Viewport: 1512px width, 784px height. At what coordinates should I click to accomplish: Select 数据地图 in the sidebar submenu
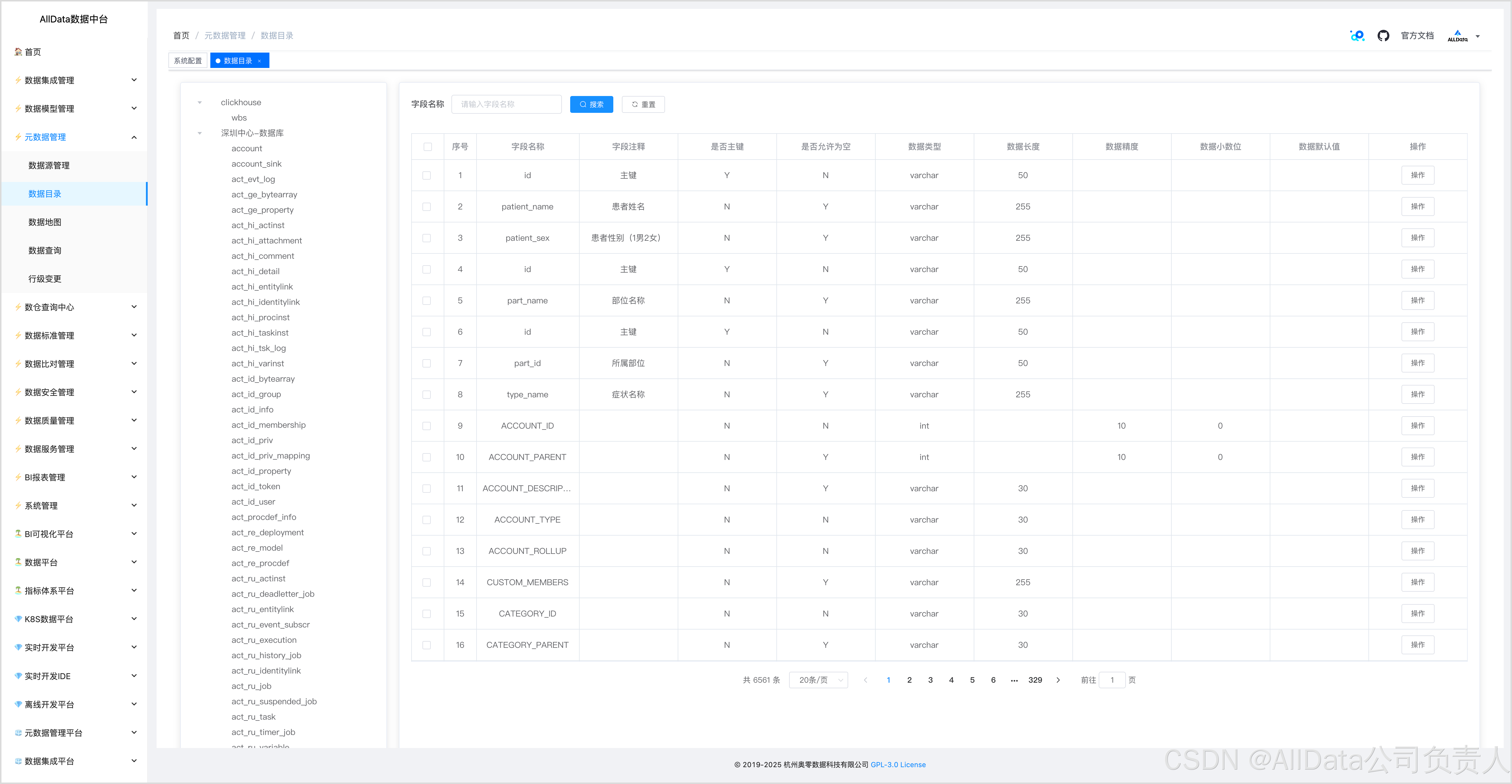(45, 222)
